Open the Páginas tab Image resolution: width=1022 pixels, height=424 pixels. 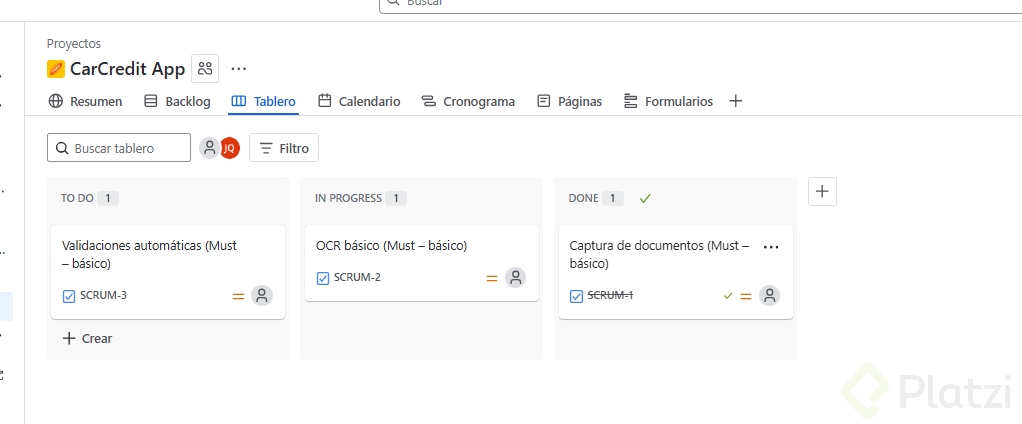point(569,101)
